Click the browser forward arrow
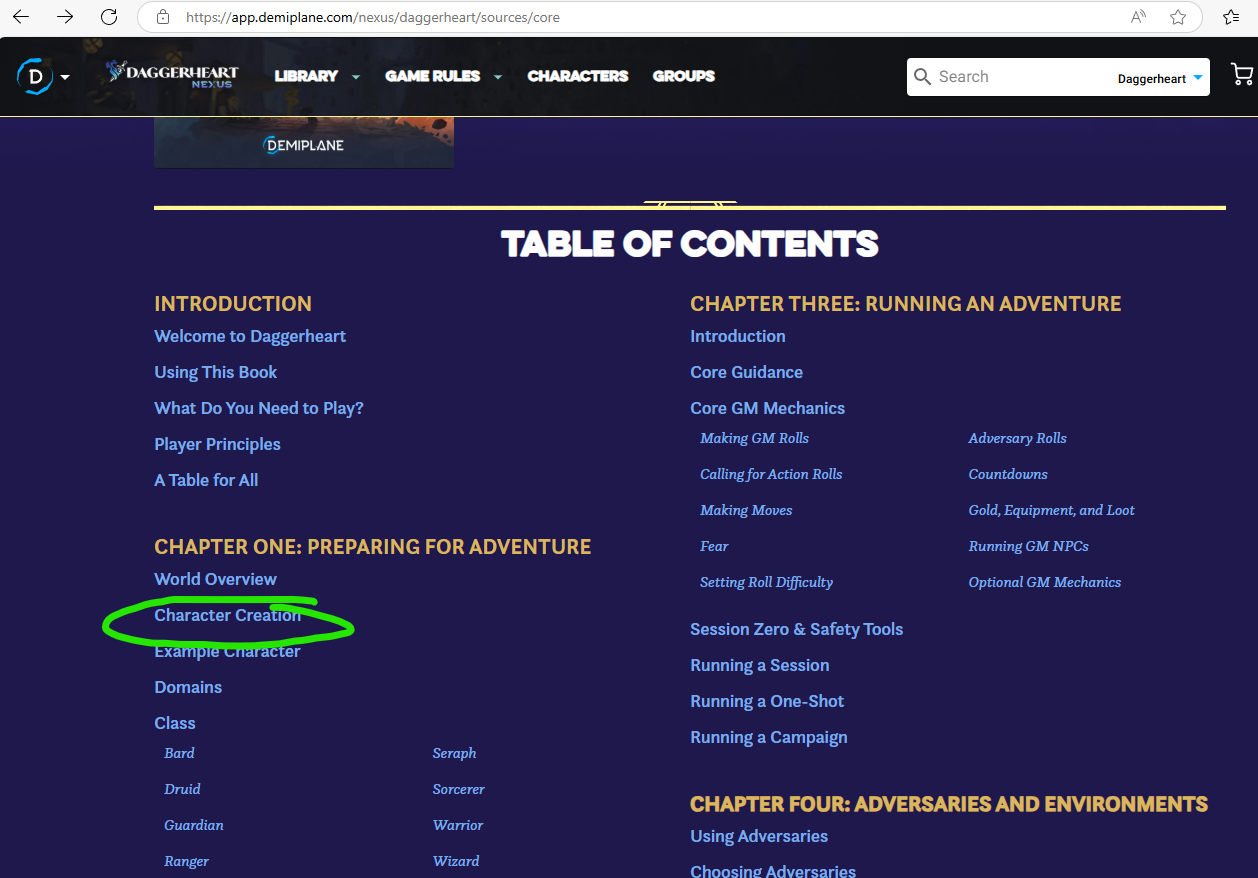 click(65, 17)
